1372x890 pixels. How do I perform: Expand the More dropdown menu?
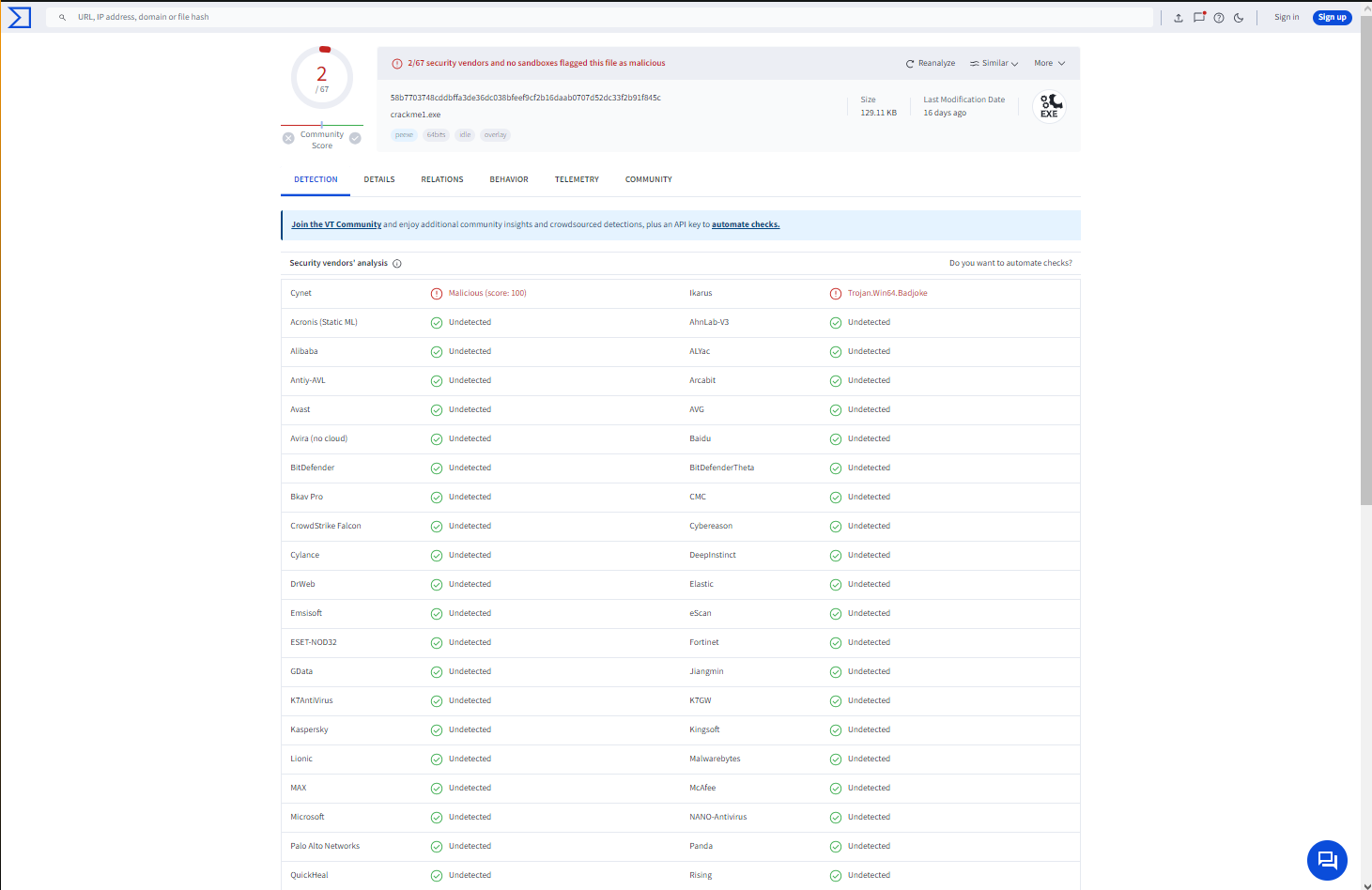click(x=1049, y=64)
